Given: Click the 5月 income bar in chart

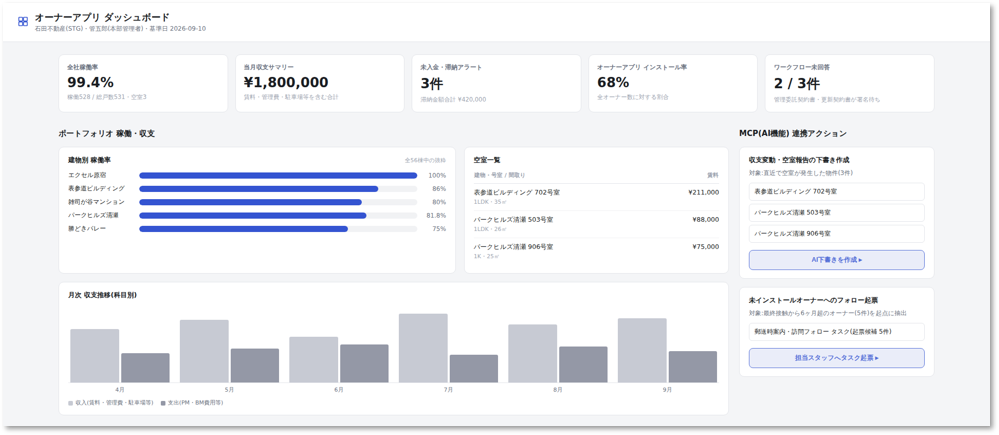Looking at the screenshot, I should coord(204,351).
